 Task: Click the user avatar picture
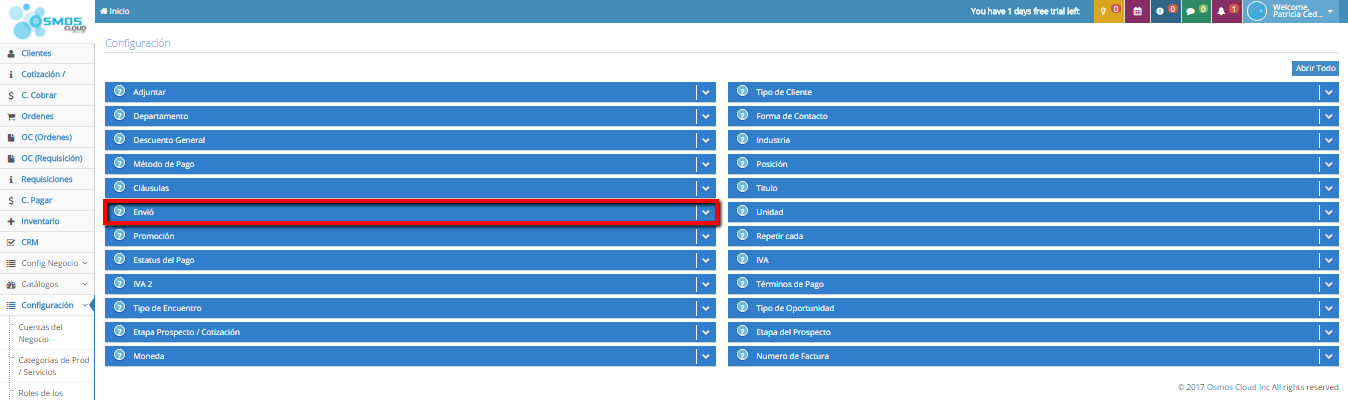(1257, 11)
